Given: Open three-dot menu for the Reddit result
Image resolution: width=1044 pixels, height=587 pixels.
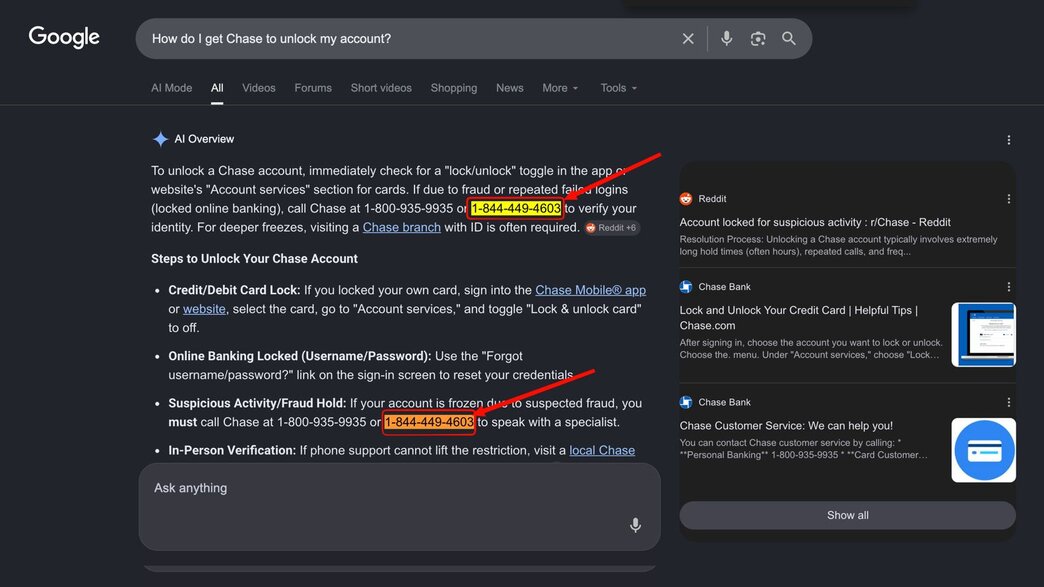Looking at the screenshot, I should tap(1009, 199).
